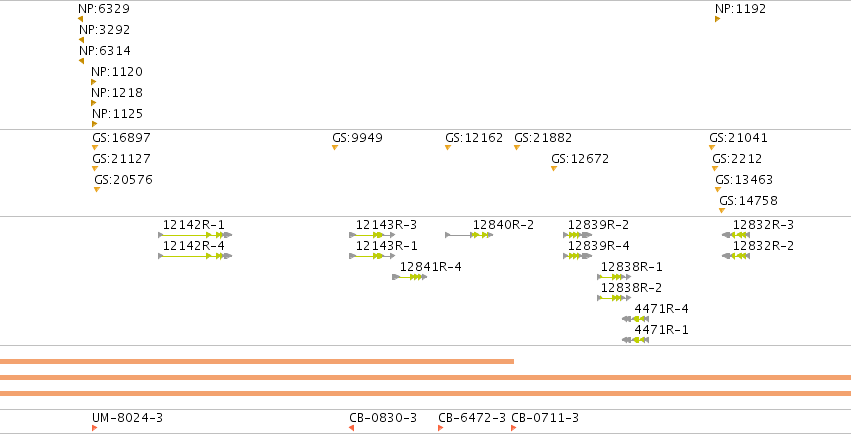This screenshot has width=851, height=434.
Task: Select the 12840R-2 transcript
Action: (x=469, y=235)
